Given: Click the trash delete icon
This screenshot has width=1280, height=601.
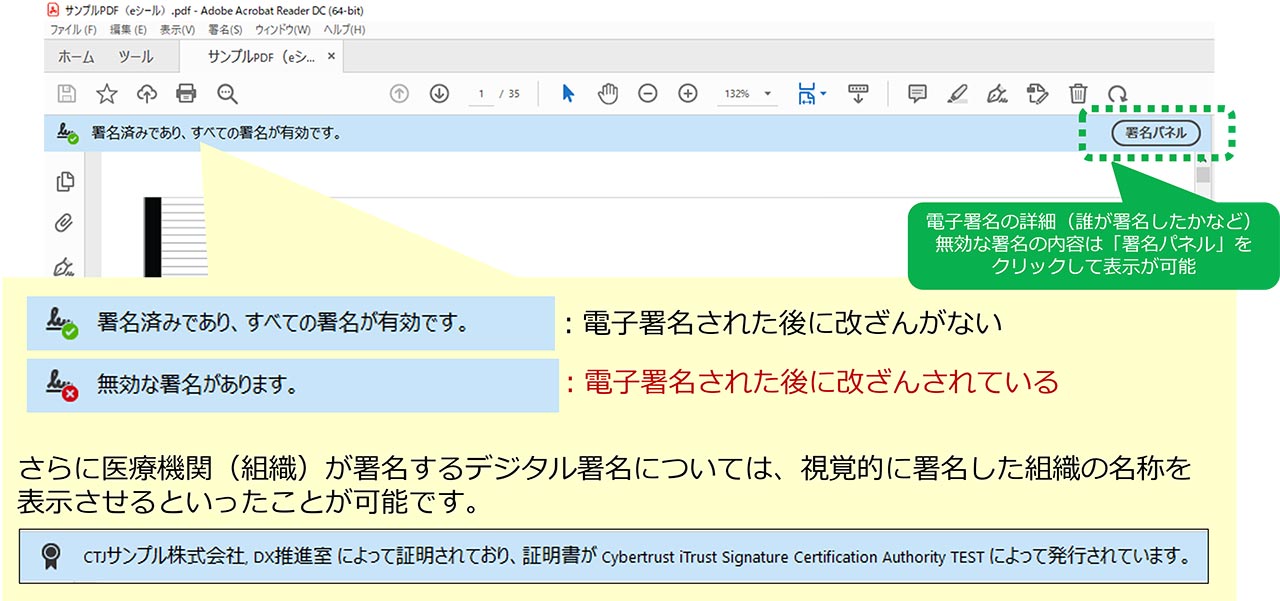Looking at the screenshot, I should tap(1078, 94).
